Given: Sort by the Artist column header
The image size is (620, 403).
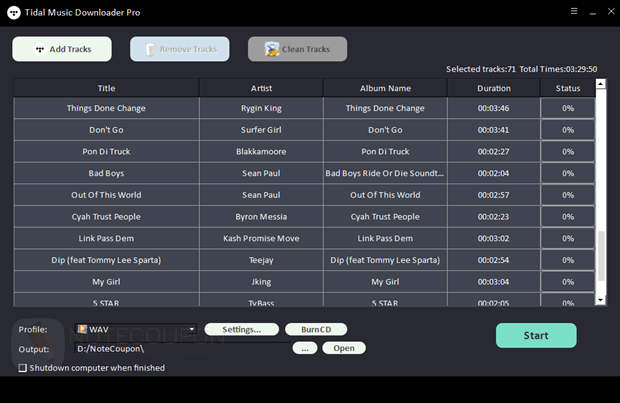Looking at the screenshot, I should click(x=261, y=88).
